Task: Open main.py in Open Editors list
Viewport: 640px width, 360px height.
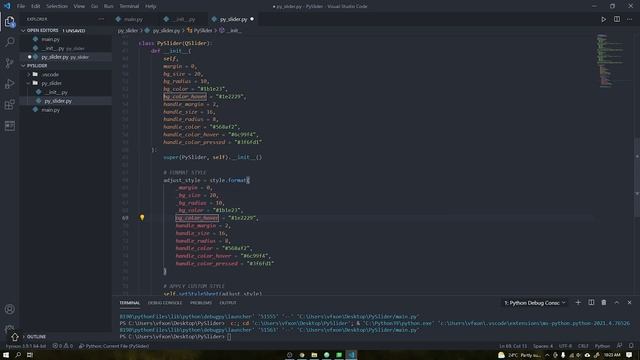Action: [50, 40]
